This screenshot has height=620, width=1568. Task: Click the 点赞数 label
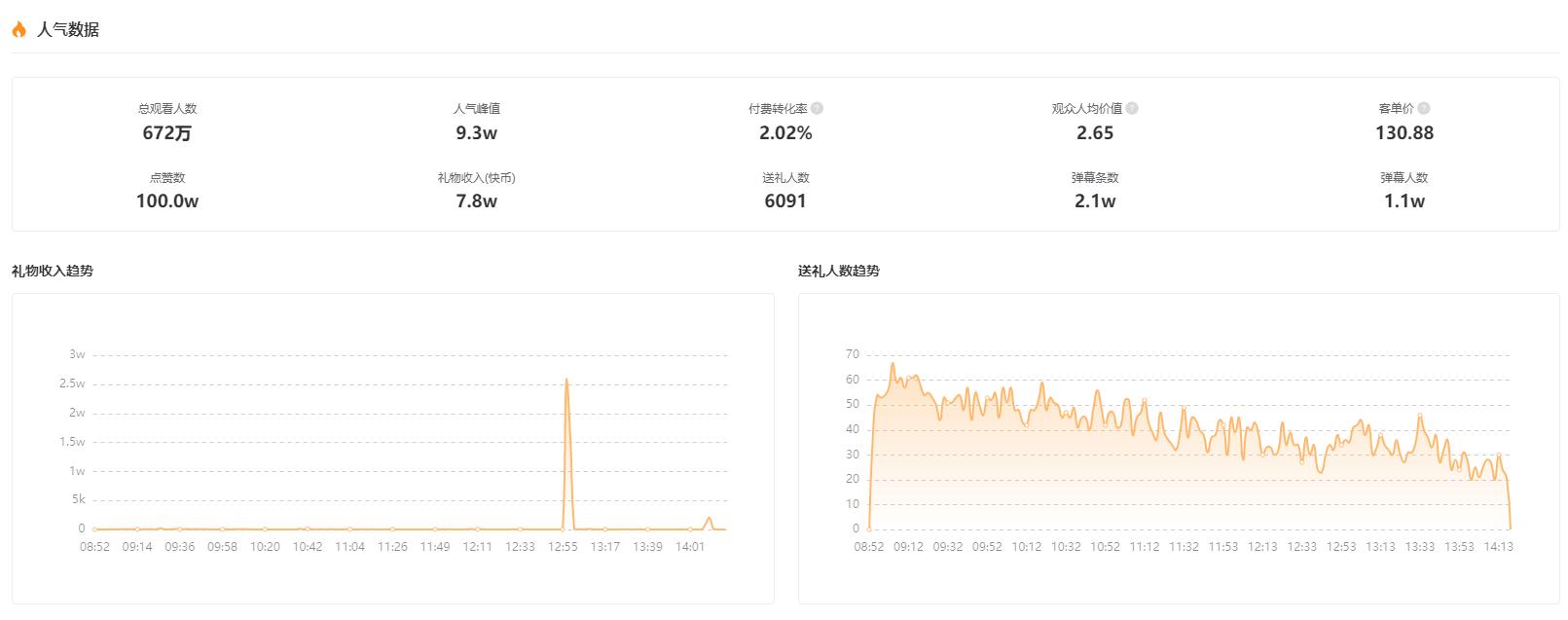[167, 178]
